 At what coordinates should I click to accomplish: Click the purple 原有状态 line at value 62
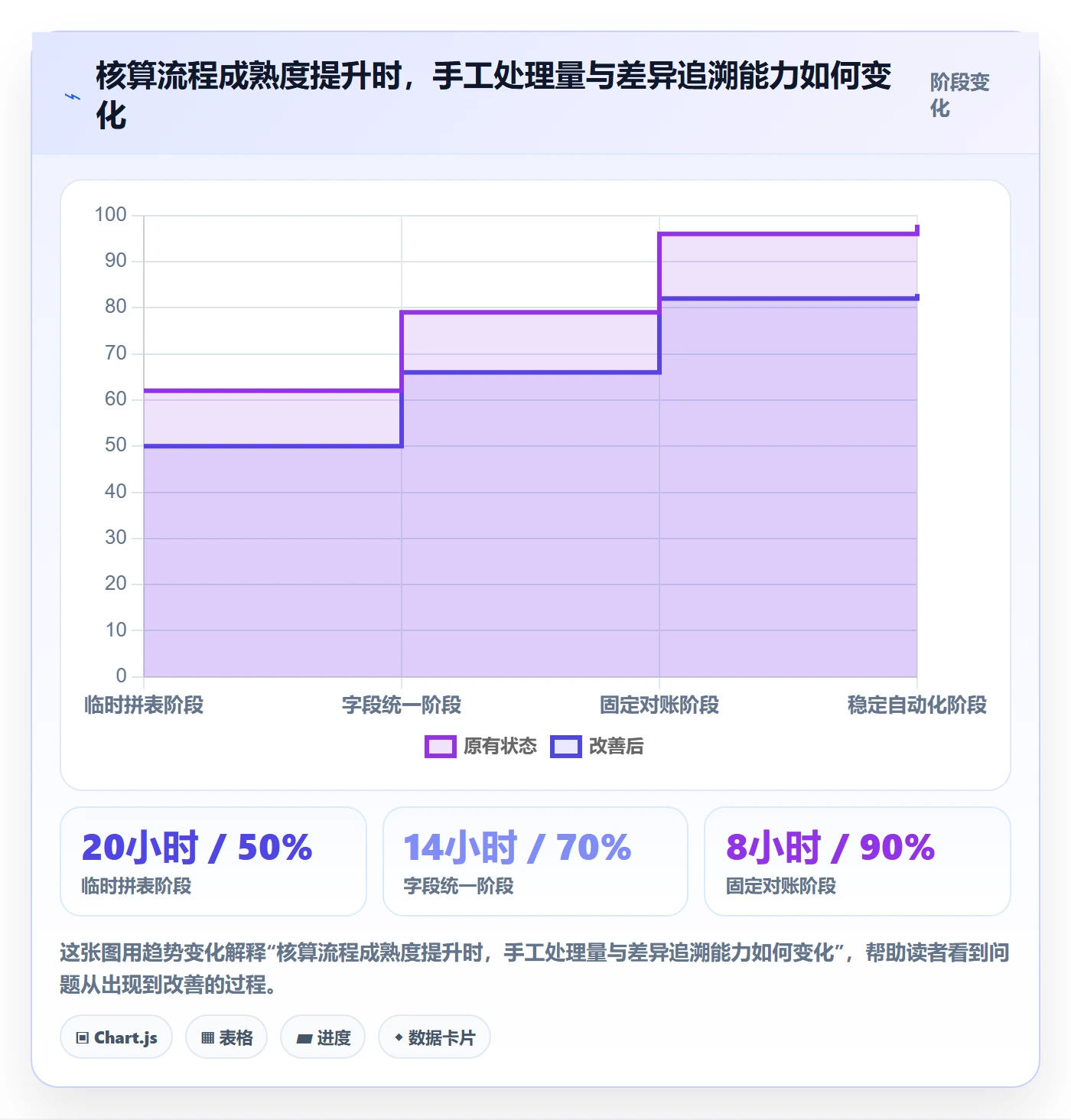tap(272, 391)
